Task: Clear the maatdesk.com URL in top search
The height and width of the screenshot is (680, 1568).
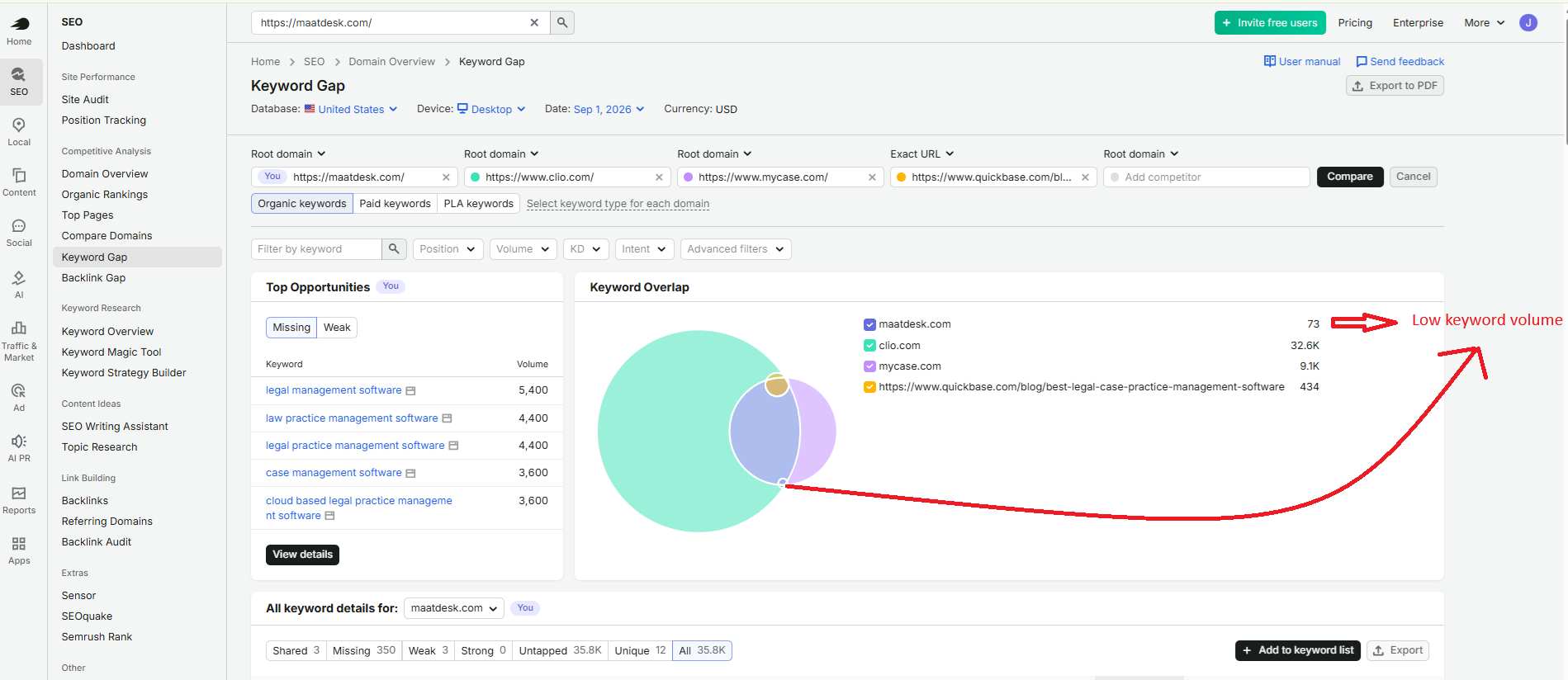Action: pos(534,23)
